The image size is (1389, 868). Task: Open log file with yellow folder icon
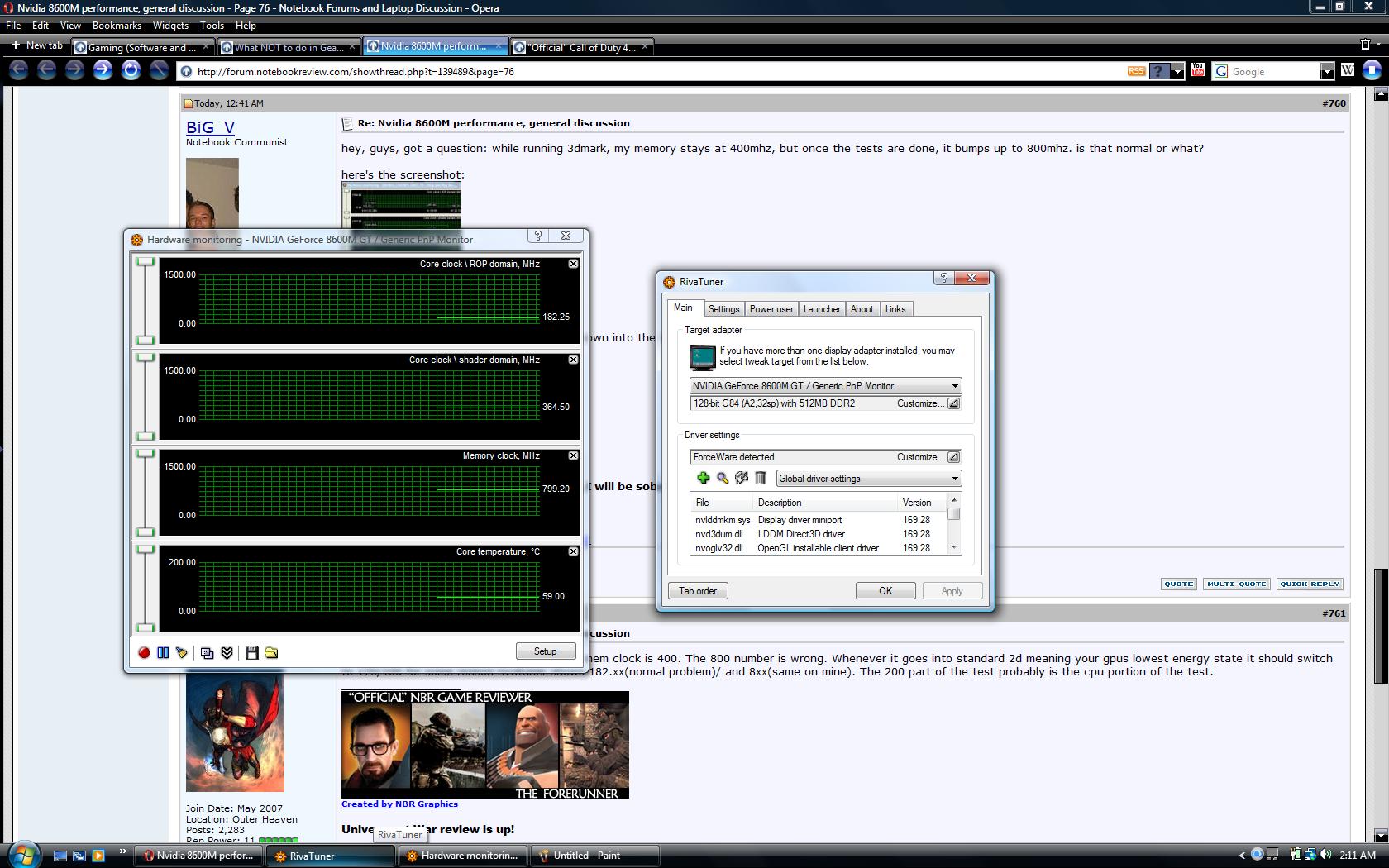(271, 652)
